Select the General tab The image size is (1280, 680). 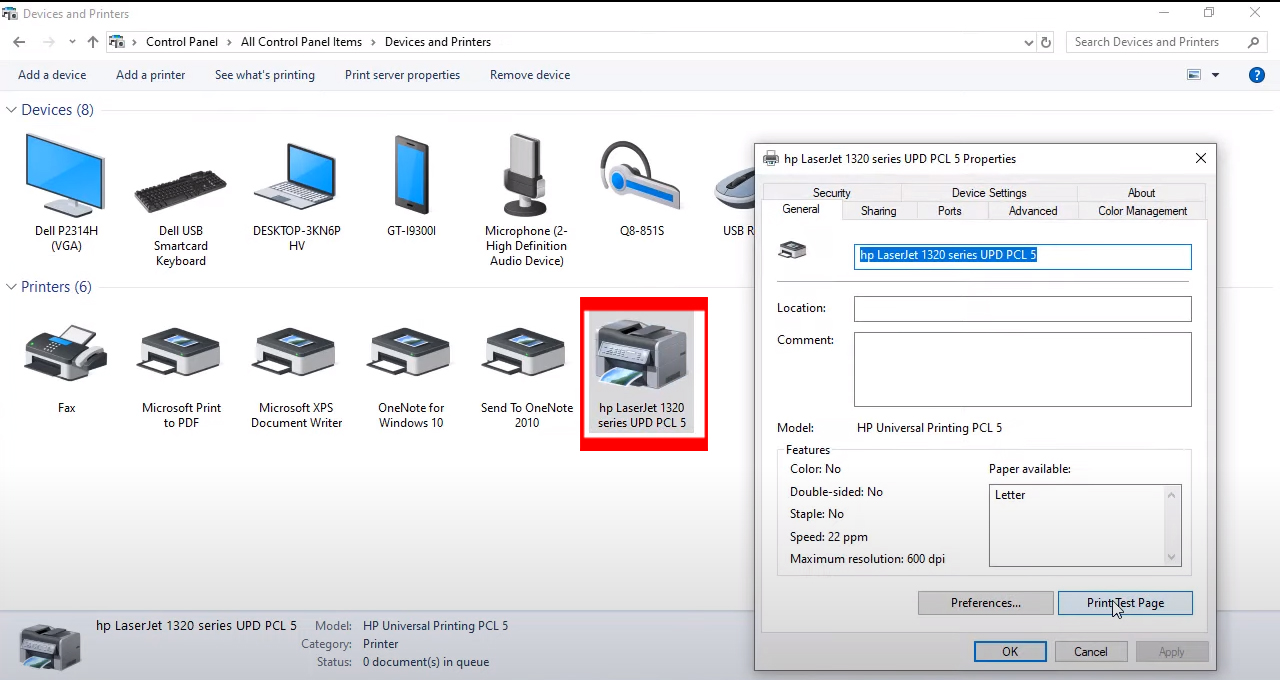click(x=801, y=209)
